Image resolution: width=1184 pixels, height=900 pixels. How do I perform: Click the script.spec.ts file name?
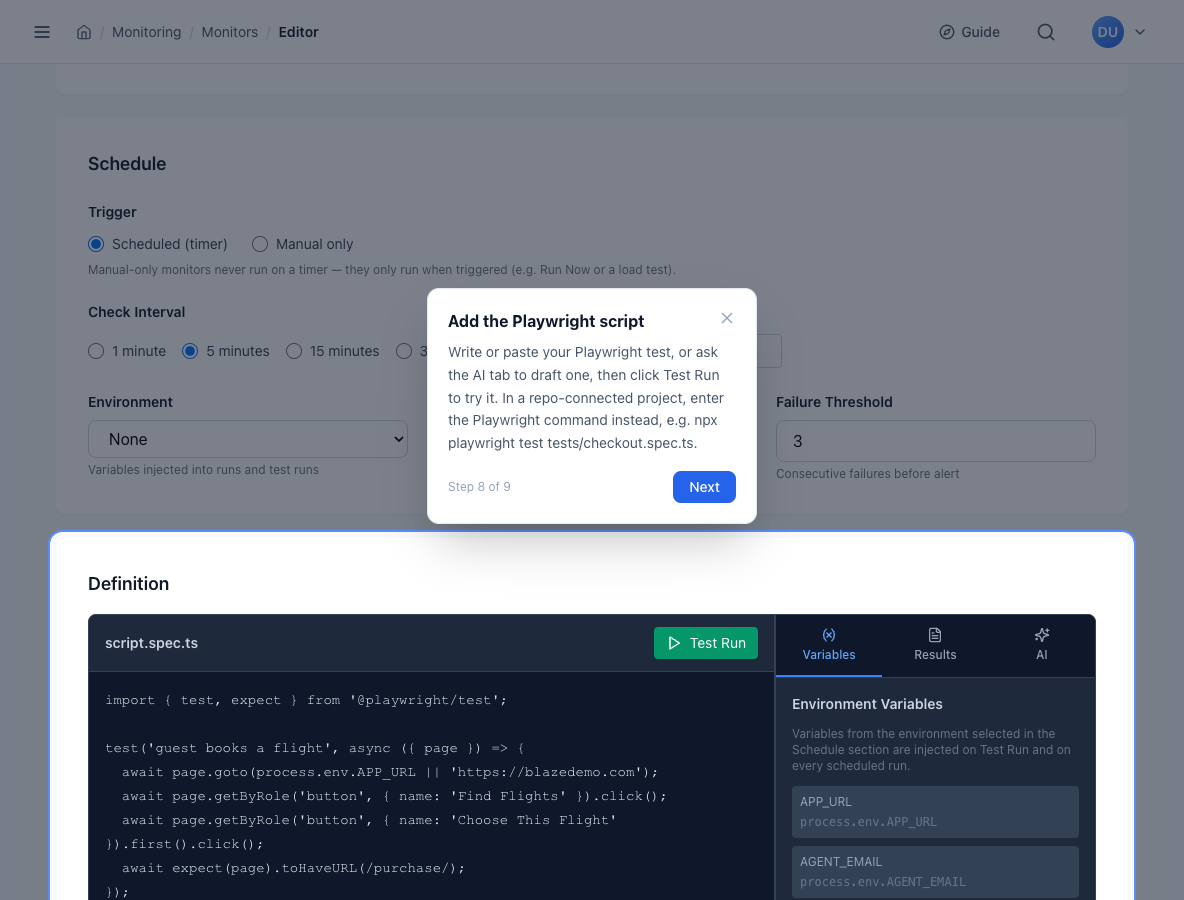pyautogui.click(x=151, y=643)
